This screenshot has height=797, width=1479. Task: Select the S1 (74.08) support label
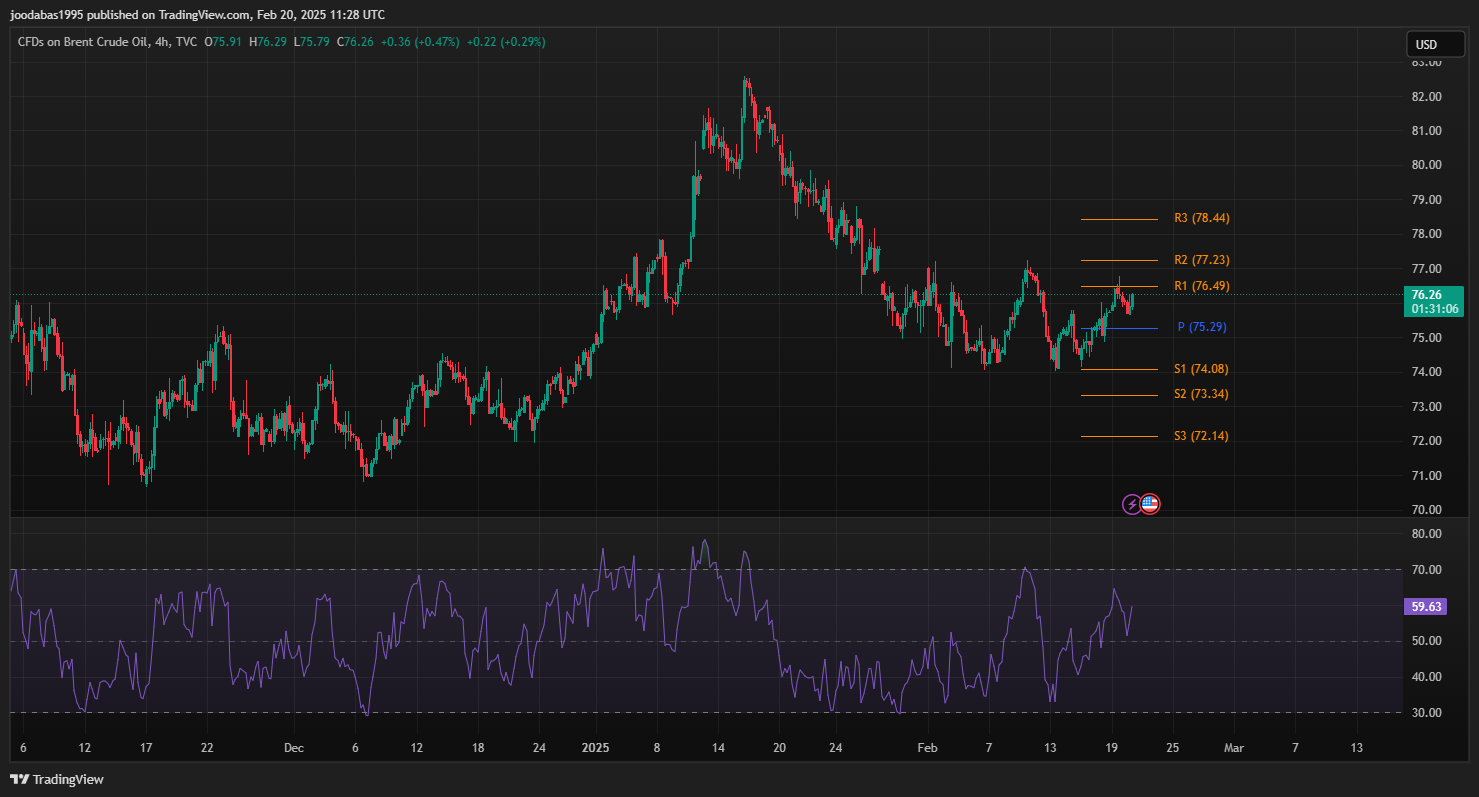1201,369
